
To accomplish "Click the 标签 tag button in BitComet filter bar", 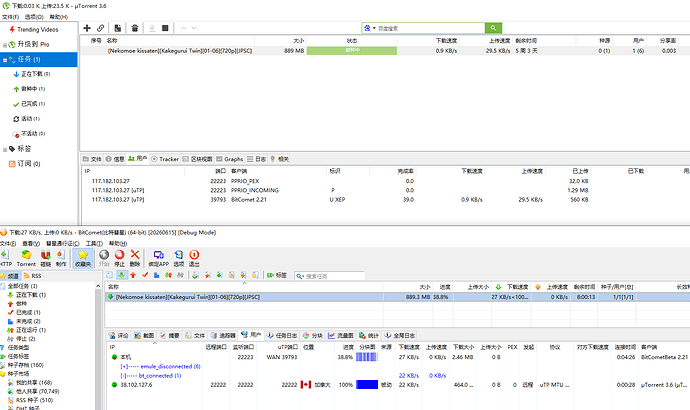I will tap(276, 275).
